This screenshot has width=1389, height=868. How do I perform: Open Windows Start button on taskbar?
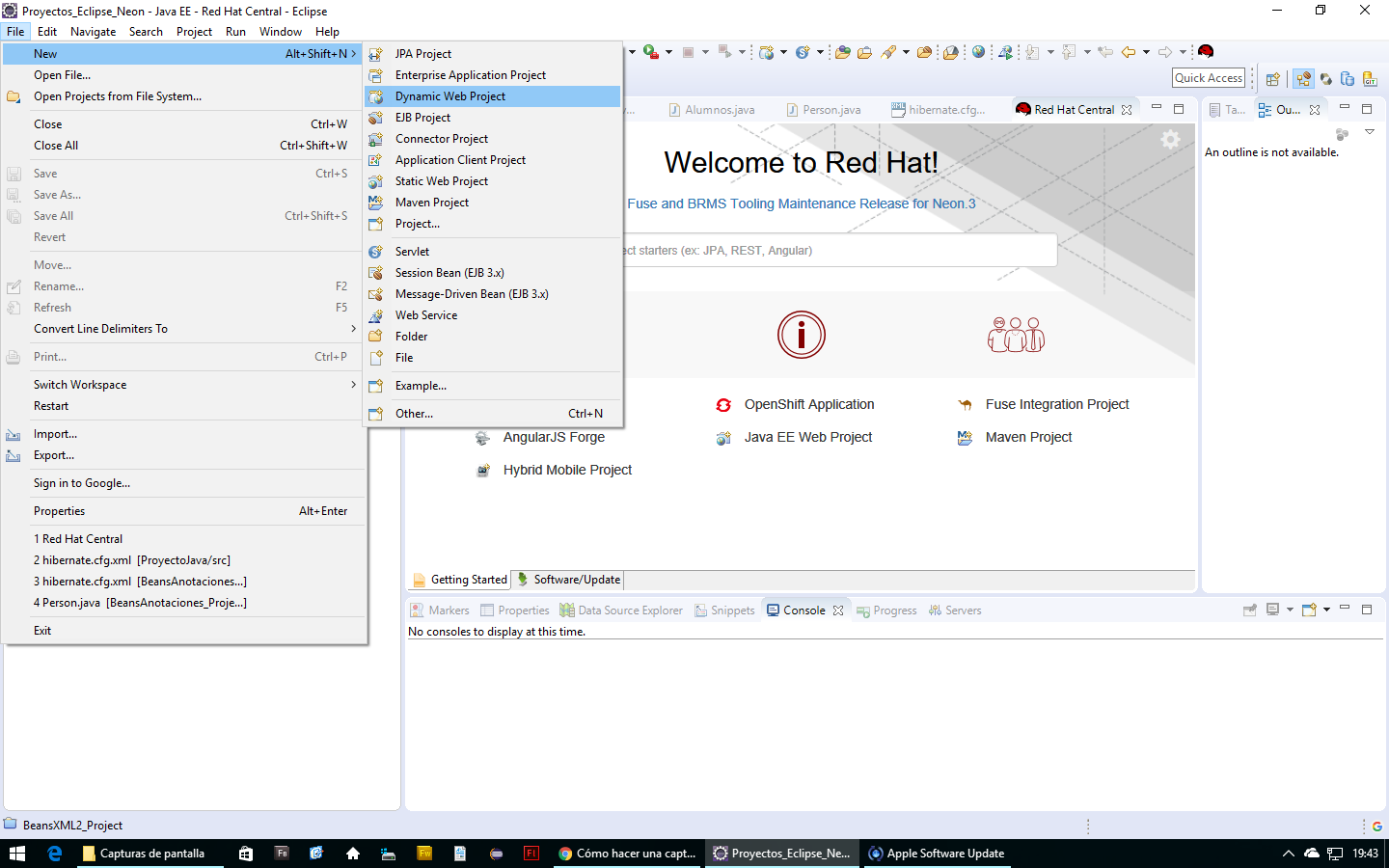click(17, 854)
